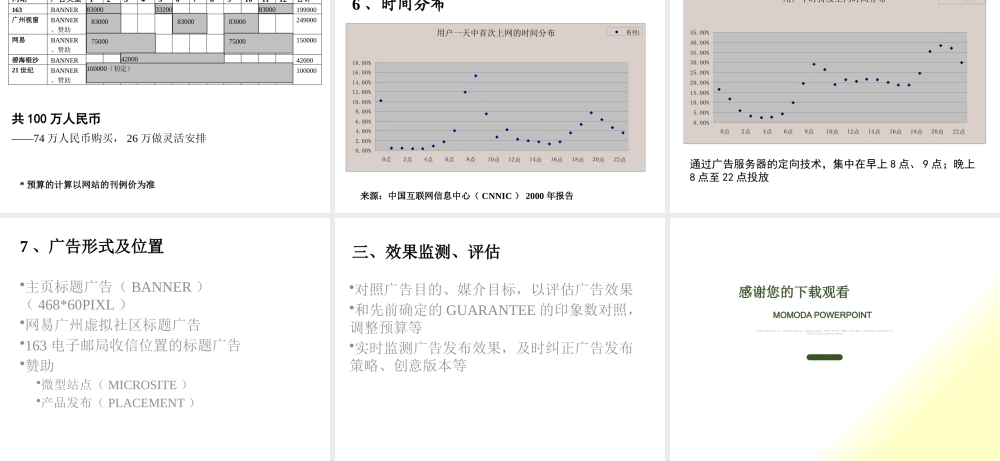1000x461 pixels.
Task: Click the sub-bullet 产品发布（ PLACEMENT ）
Action: coord(118,403)
